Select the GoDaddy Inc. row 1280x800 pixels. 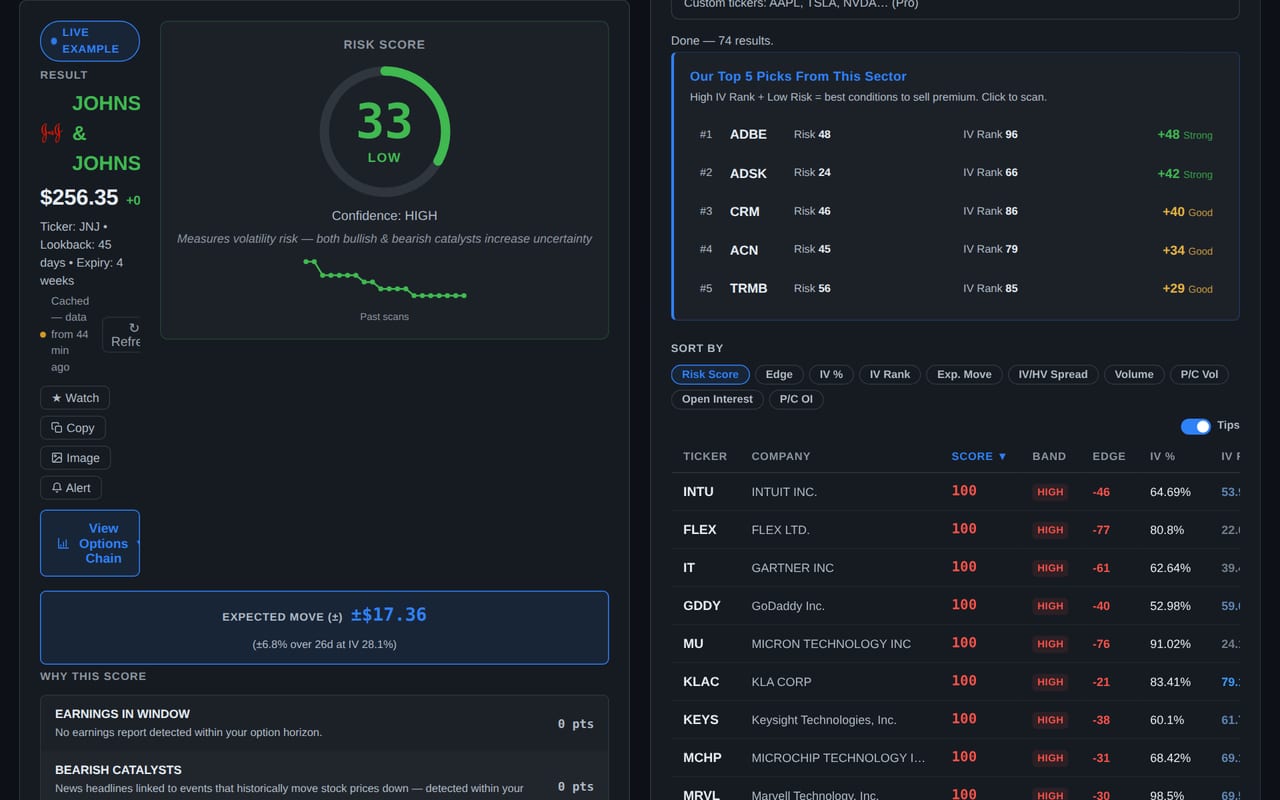[x=955, y=606]
